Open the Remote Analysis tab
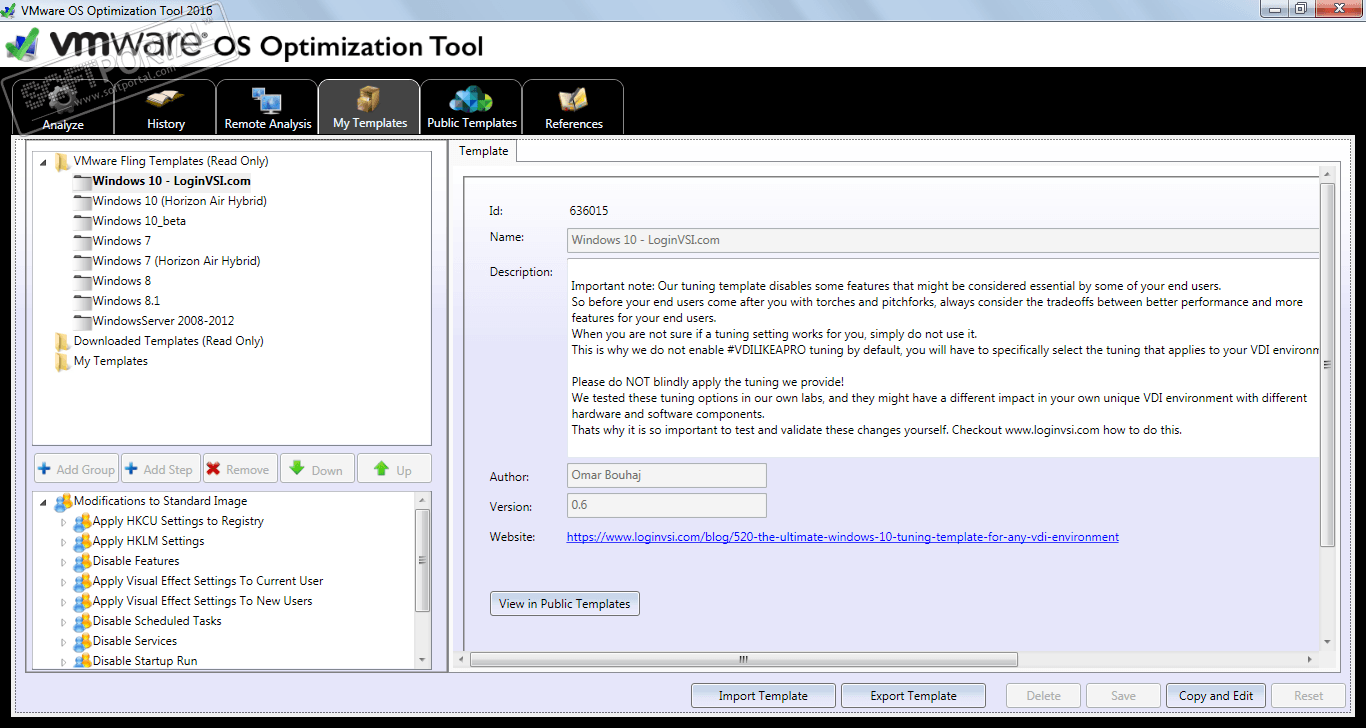Screen dimensions: 1366x728 click(267, 107)
